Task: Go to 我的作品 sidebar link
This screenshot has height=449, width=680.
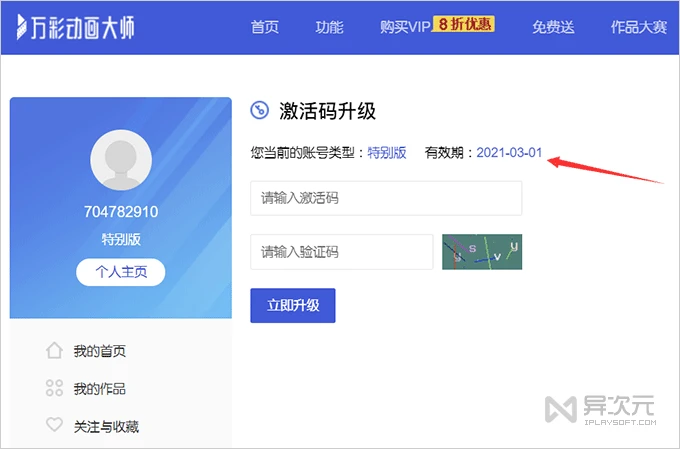Action: [100, 389]
